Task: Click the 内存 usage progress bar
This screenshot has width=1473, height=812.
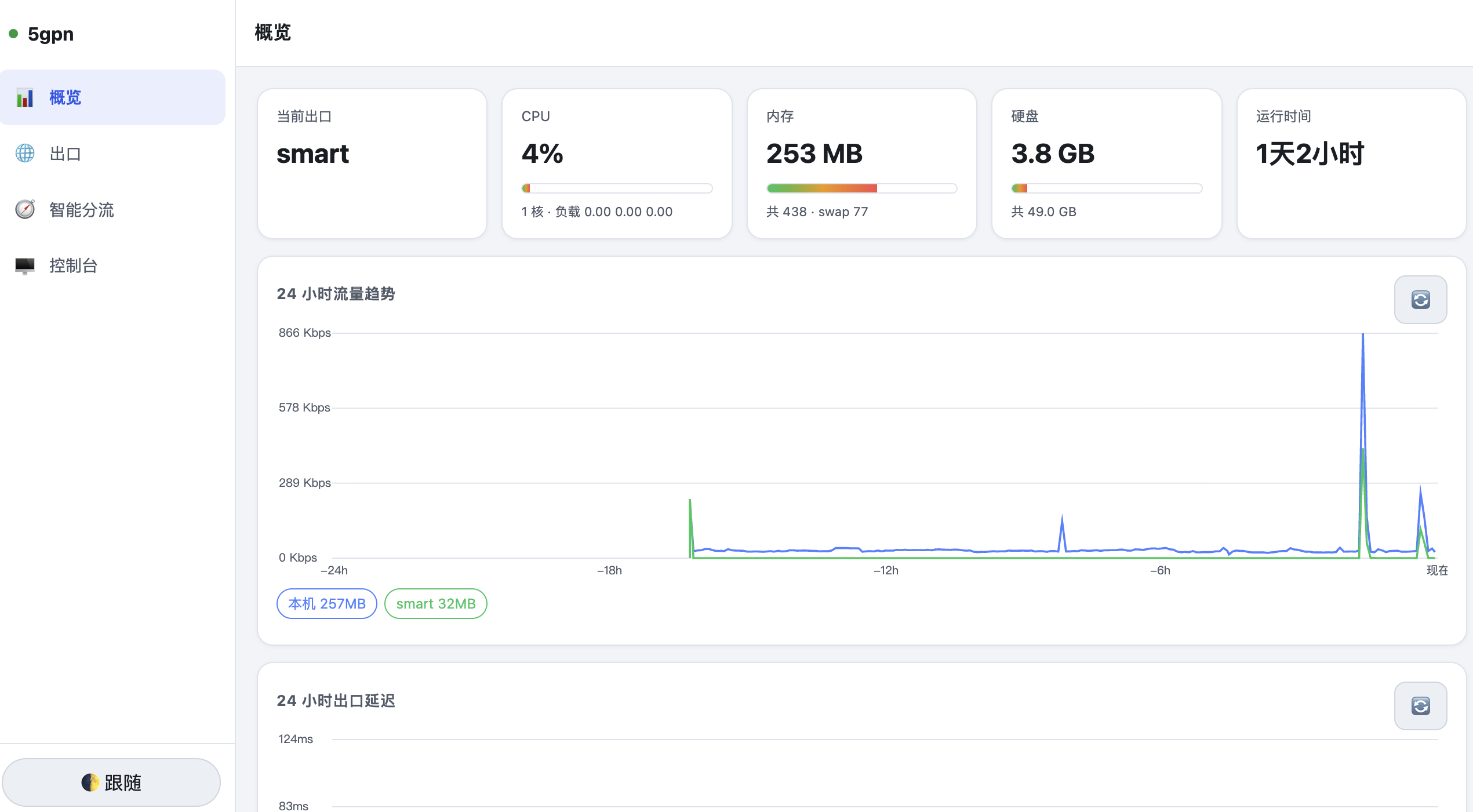Action: 861,188
